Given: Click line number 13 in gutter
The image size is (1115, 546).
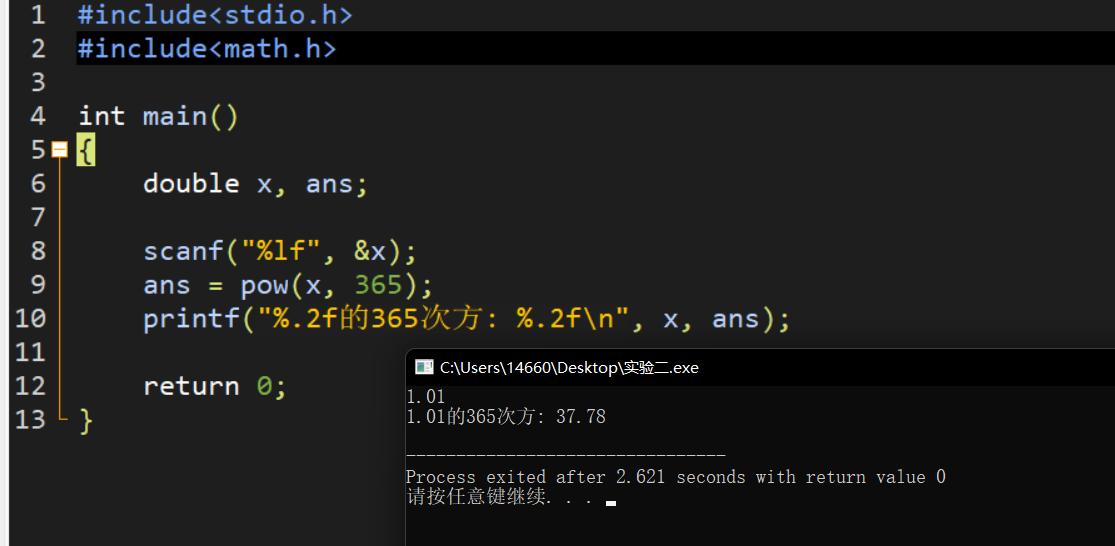Looking at the screenshot, I should pos(31,419).
